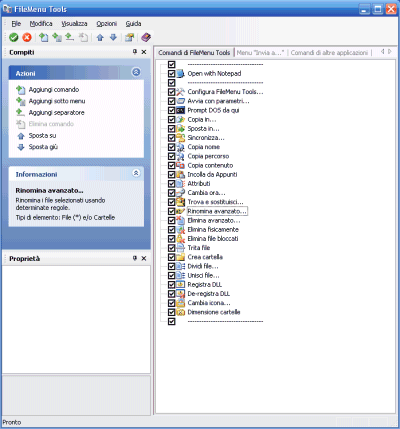The image size is (400, 429).
Task: Click the Aggiungi sotto menu link
Action: pos(57,101)
